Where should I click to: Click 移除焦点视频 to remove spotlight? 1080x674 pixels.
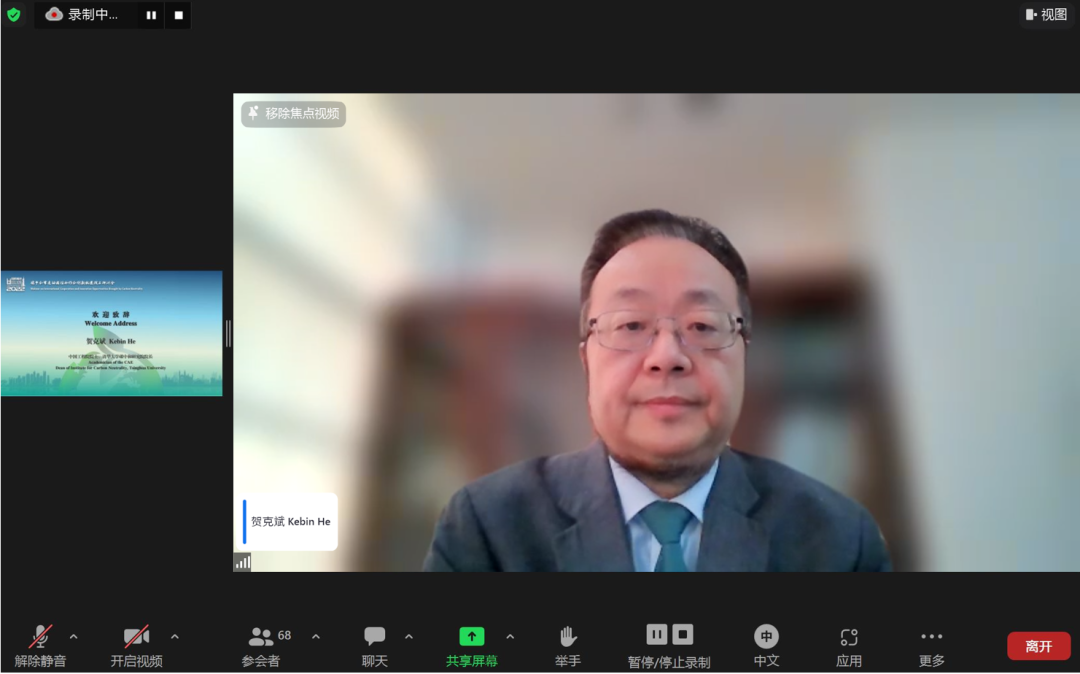pyautogui.click(x=293, y=114)
